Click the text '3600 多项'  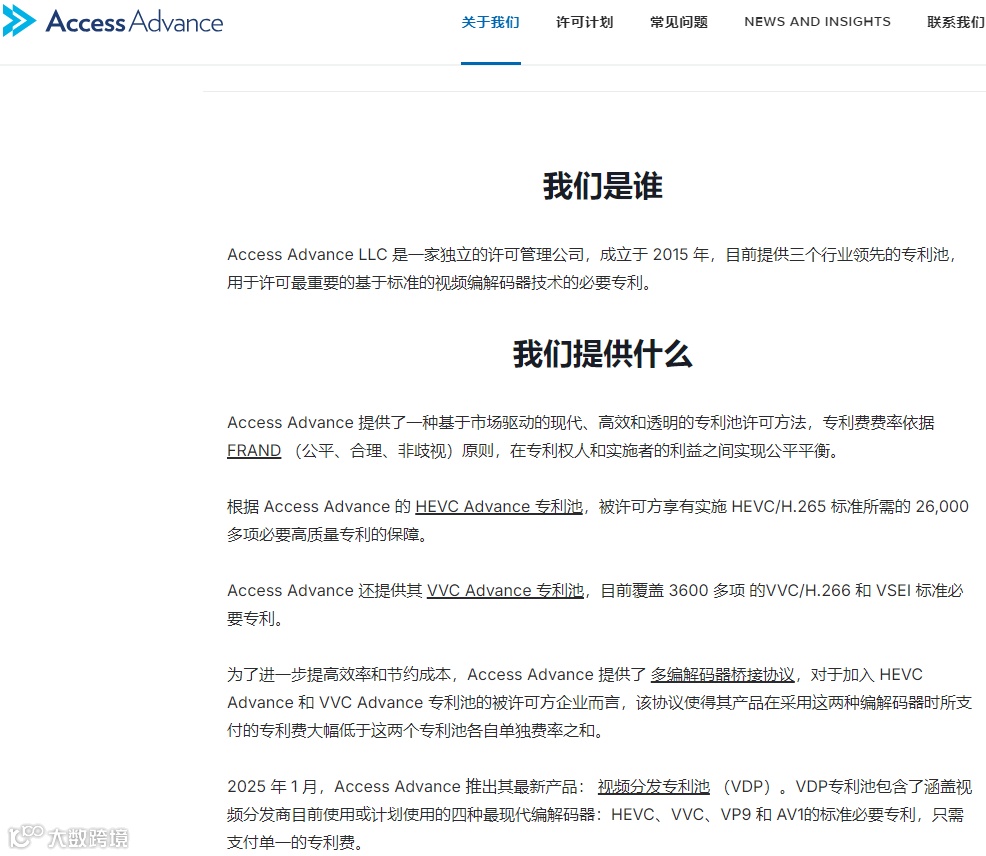[707, 591]
